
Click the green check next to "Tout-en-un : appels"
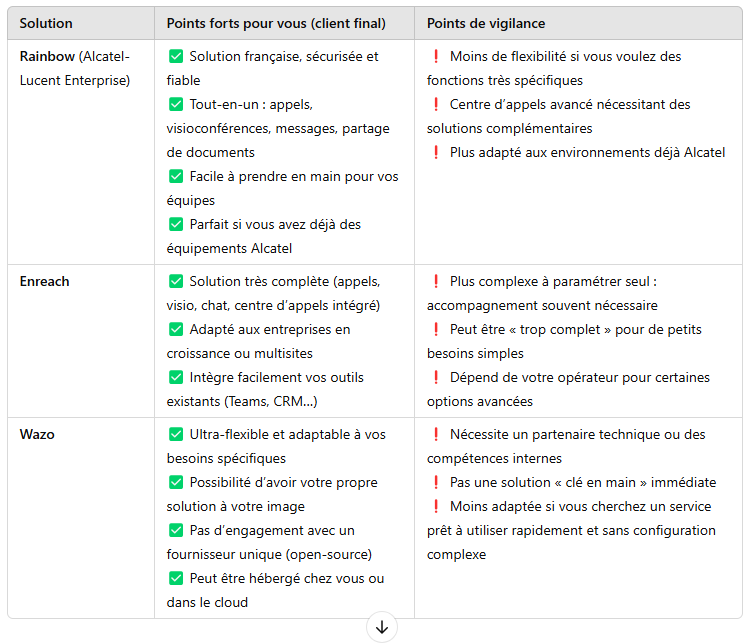pyautogui.click(x=176, y=105)
